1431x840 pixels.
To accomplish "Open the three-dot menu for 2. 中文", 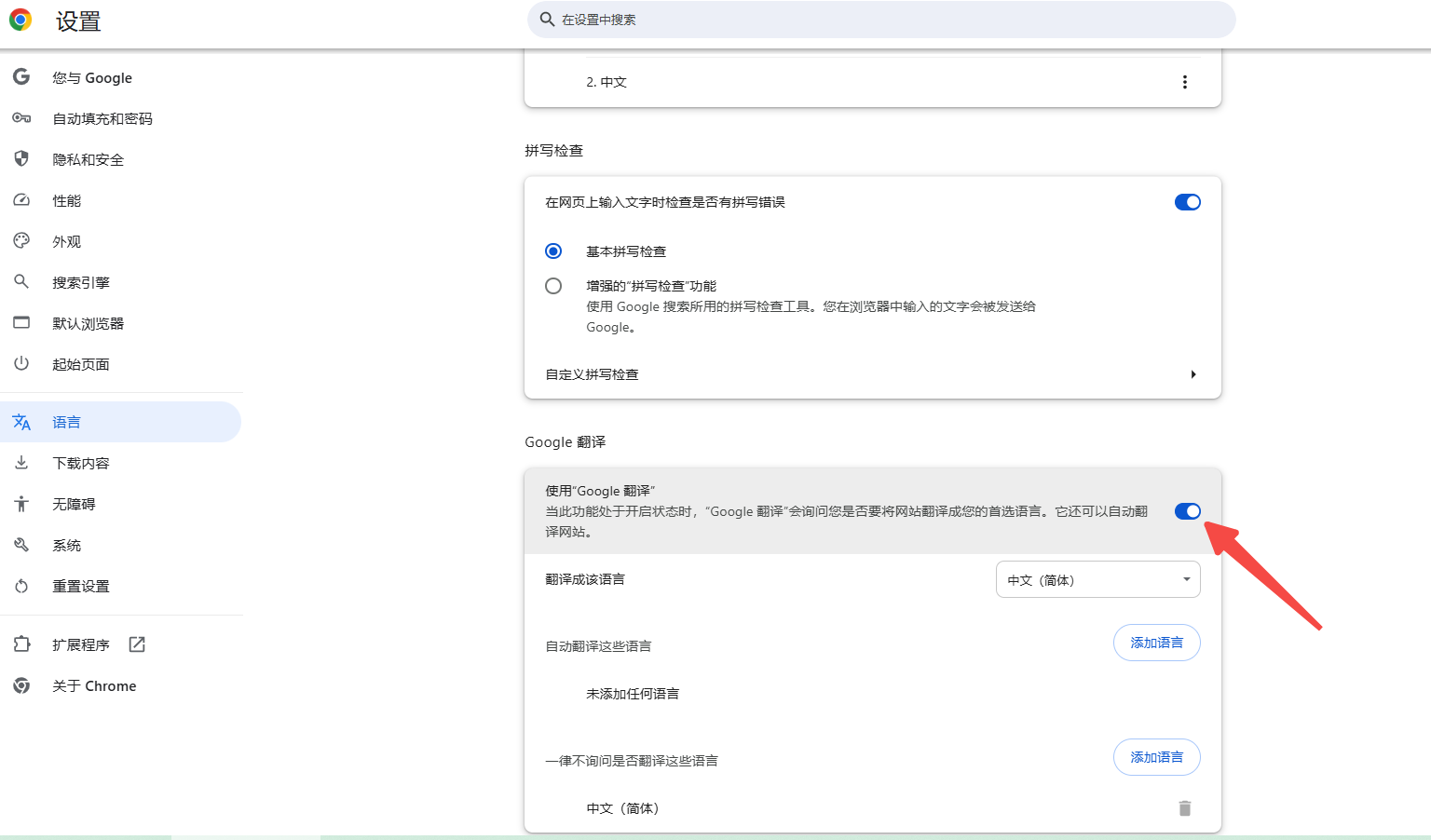I will (1185, 82).
